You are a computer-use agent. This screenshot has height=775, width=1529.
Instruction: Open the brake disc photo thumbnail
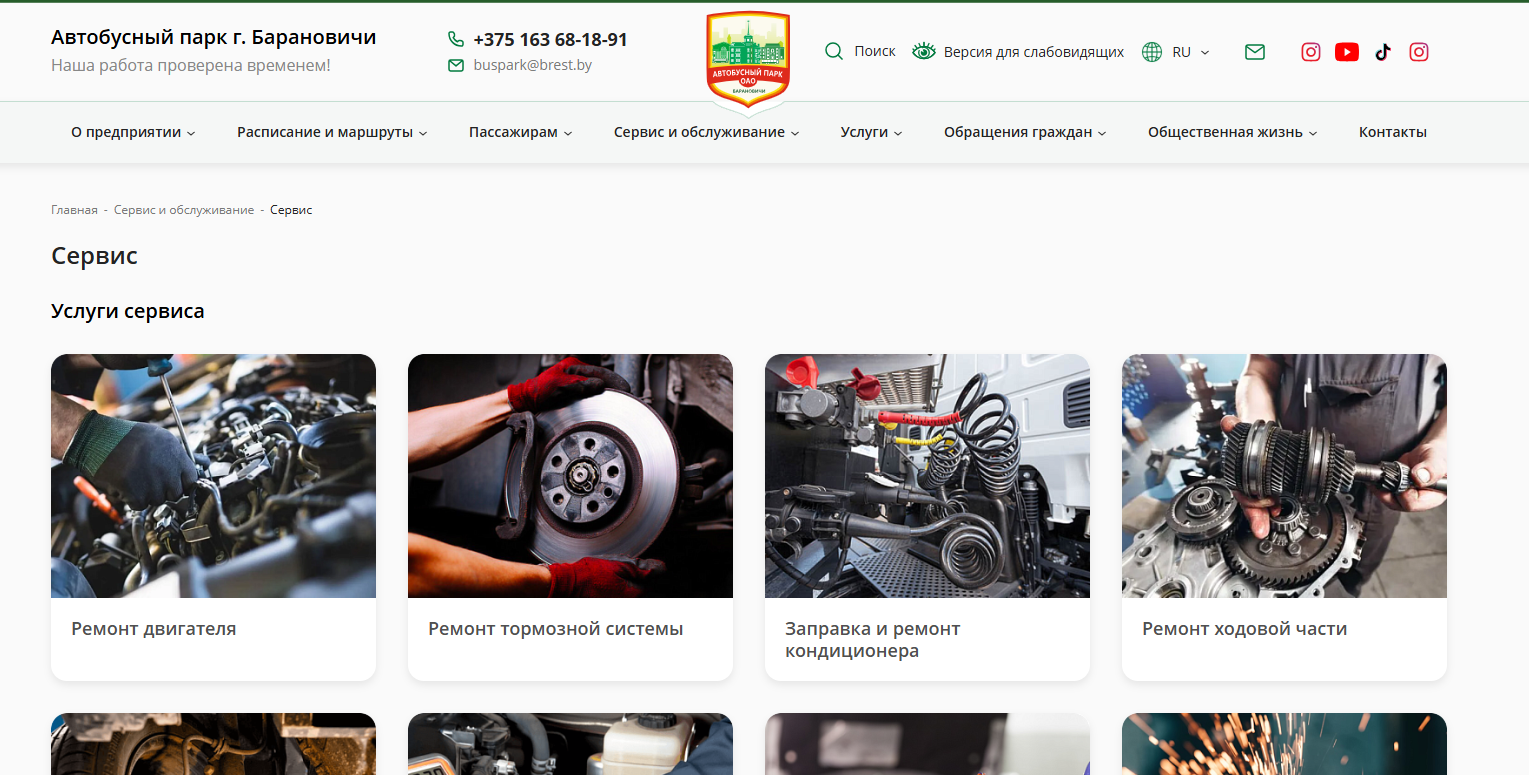tap(570, 476)
